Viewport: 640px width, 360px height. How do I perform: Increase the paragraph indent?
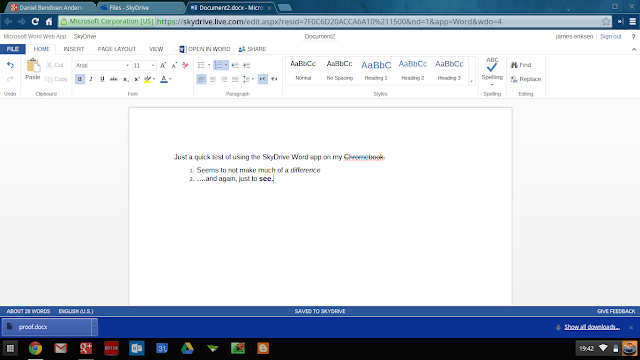(247, 65)
